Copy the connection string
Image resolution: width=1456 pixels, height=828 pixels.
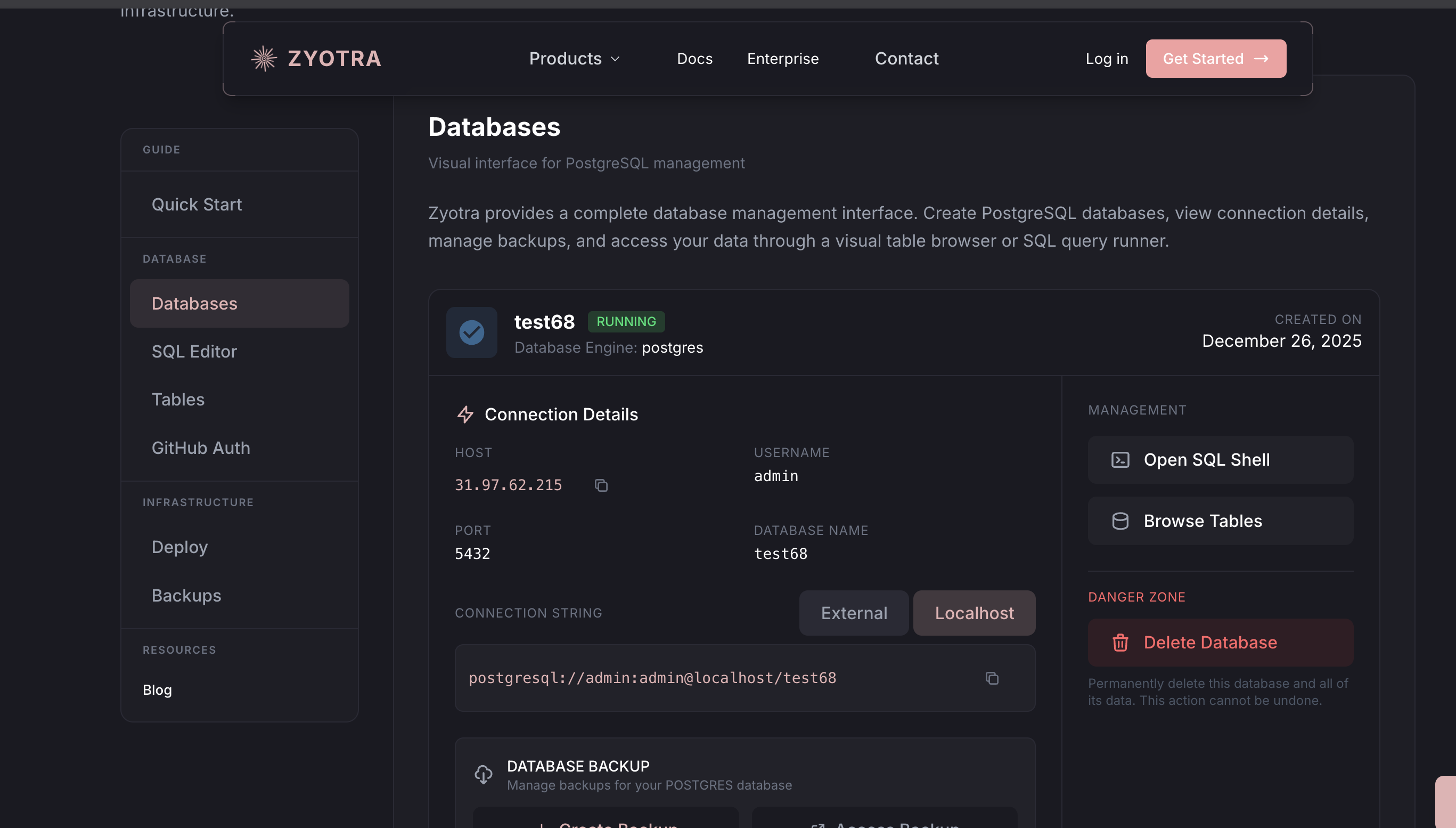tap(992, 678)
